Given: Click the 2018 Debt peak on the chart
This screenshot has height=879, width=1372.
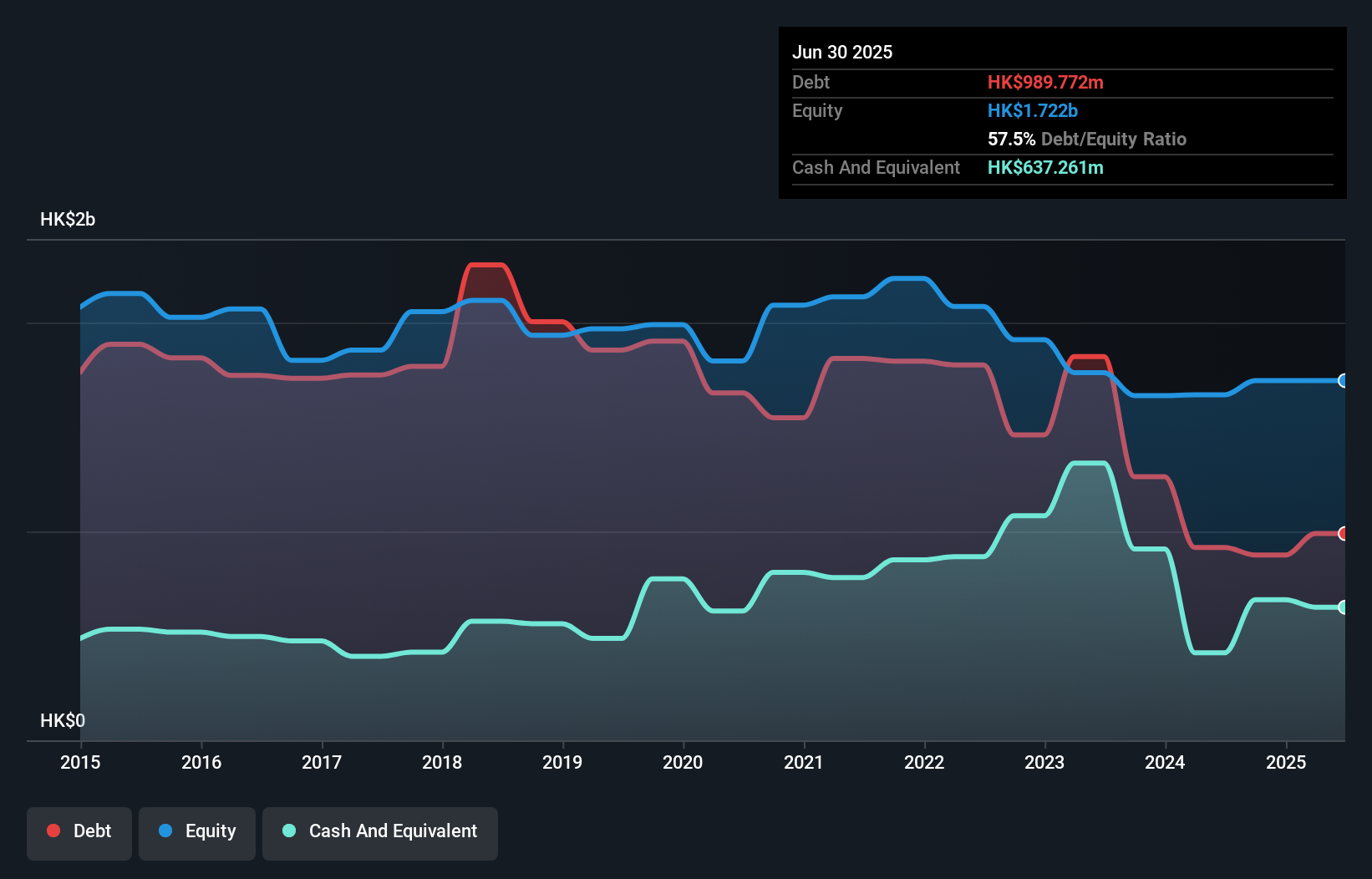Looking at the screenshot, I should coord(486,267).
